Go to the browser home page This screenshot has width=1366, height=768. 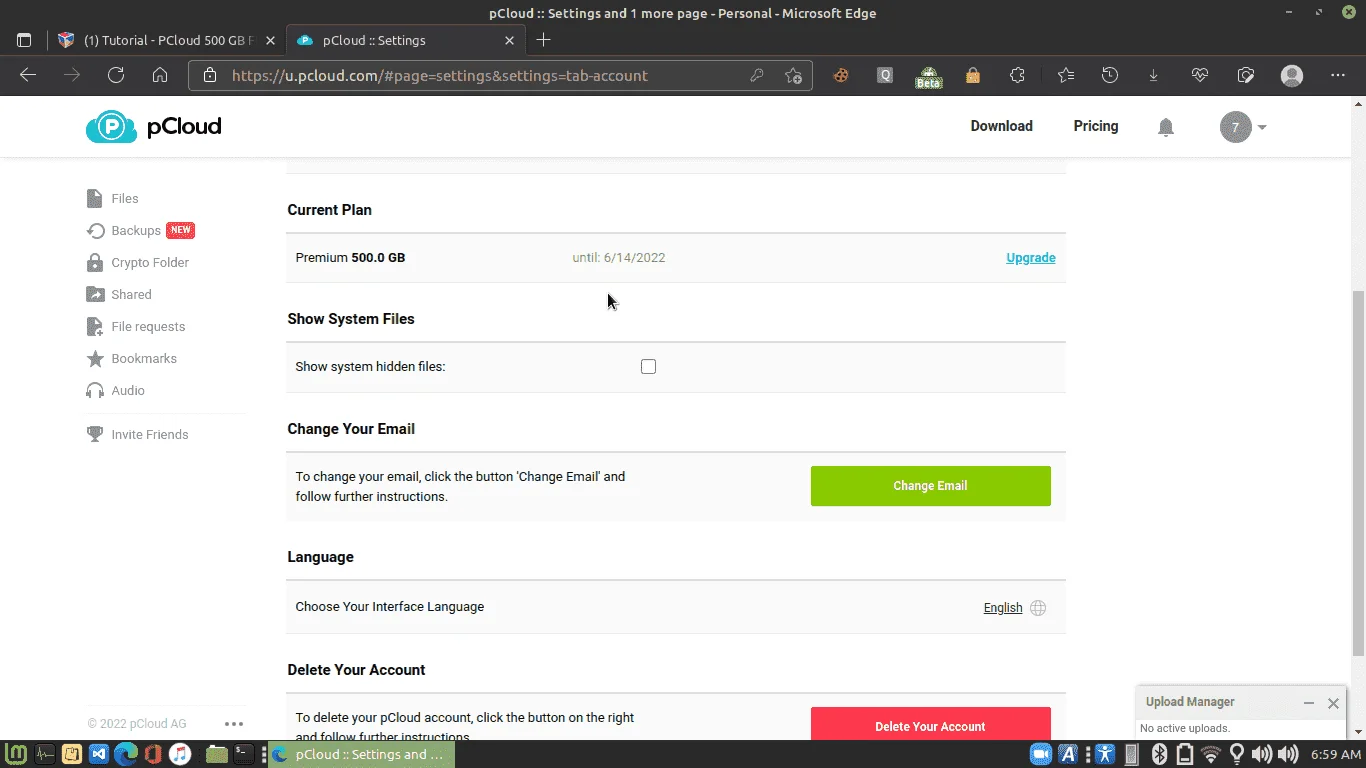[160, 75]
